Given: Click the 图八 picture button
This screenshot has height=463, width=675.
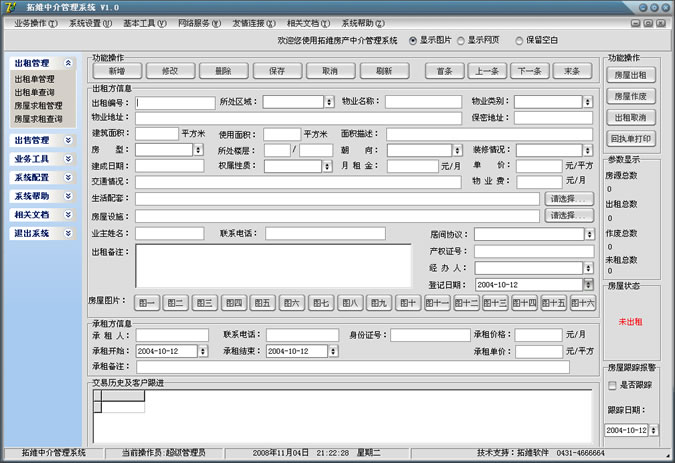Looking at the screenshot, I should point(350,303).
